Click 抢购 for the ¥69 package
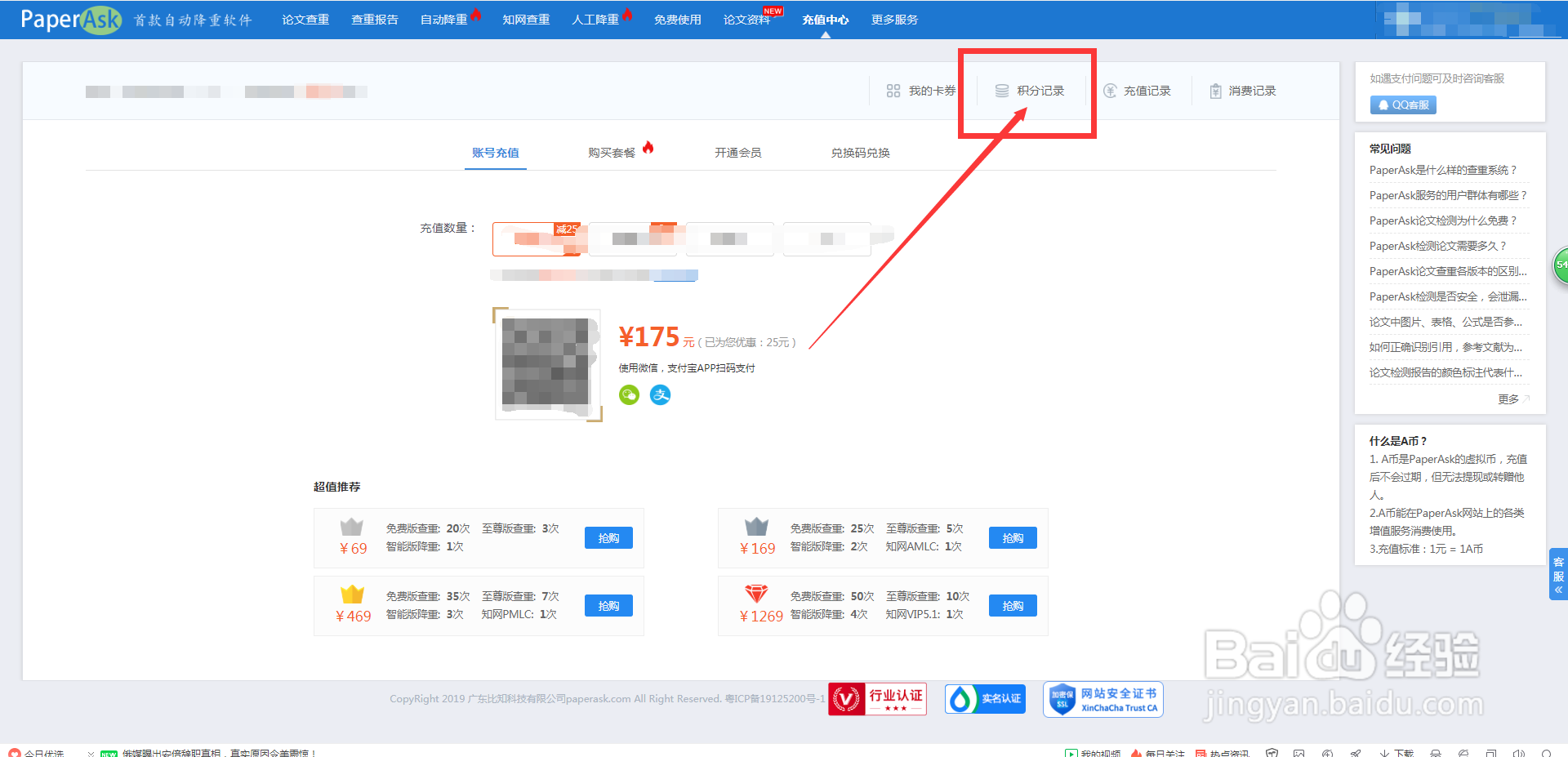Screen dimensions: 1568x757 coord(608,538)
